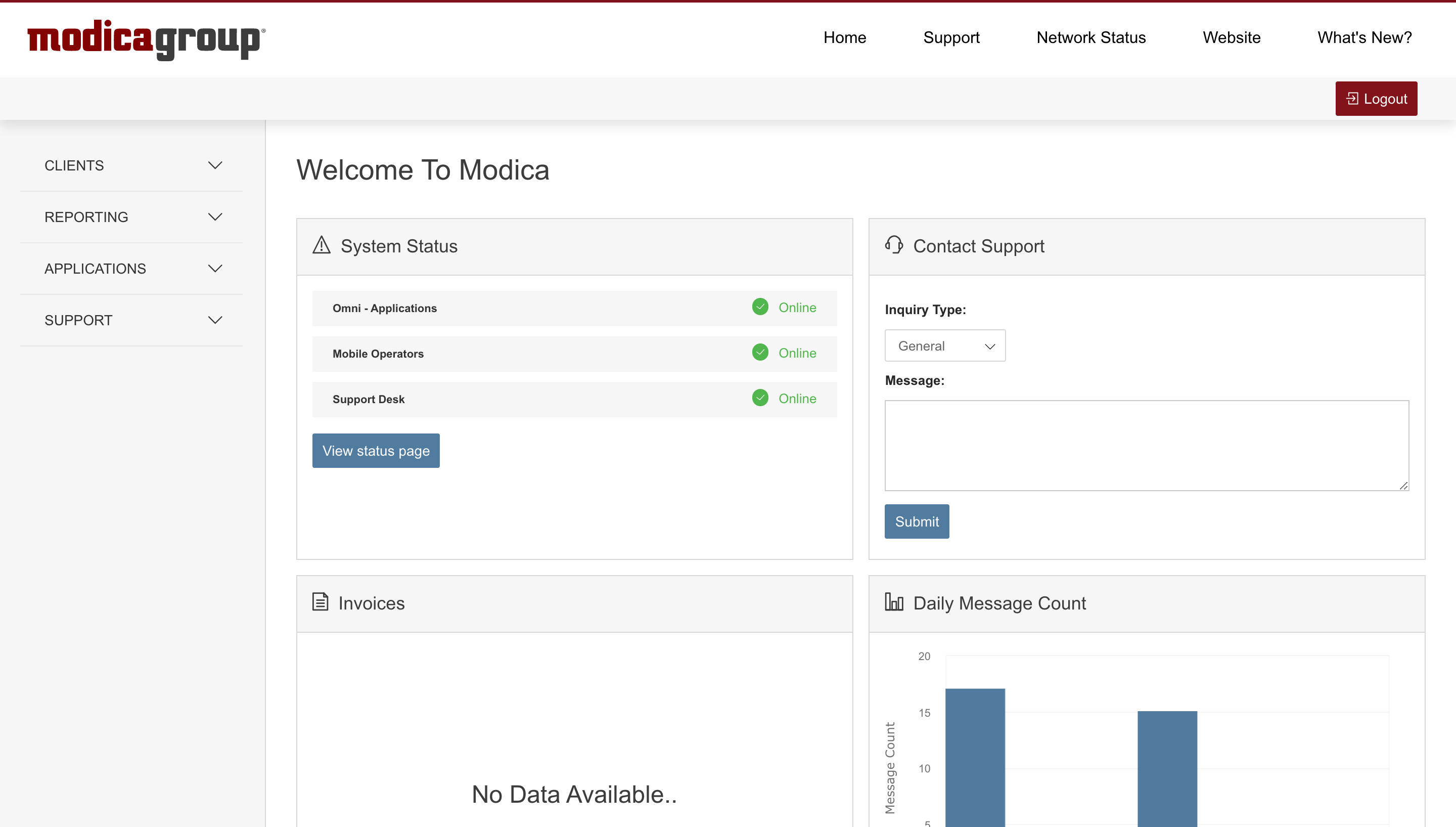Open Website link in top navigation
The height and width of the screenshot is (827, 1456).
click(x=1232, y=37)
